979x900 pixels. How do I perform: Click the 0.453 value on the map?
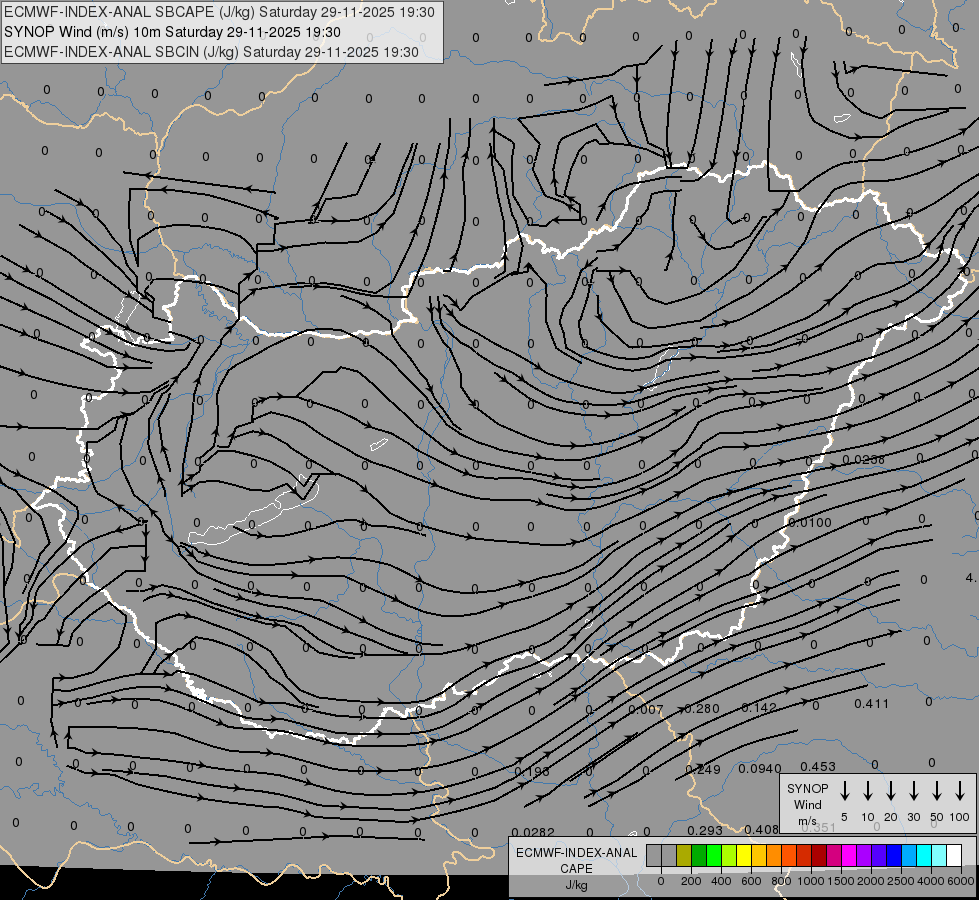818,766
